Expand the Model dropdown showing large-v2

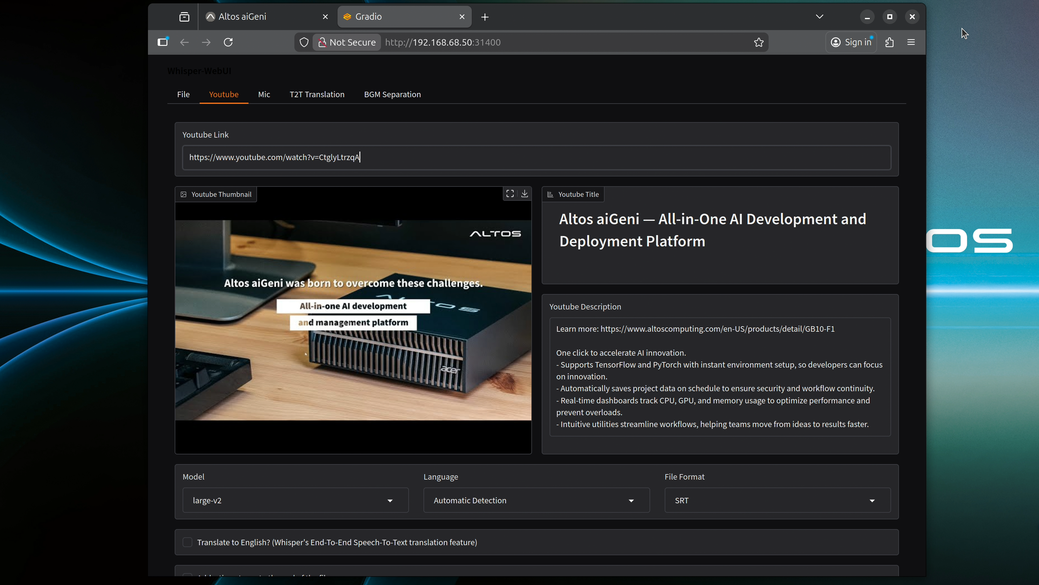(x=295, y=500)
